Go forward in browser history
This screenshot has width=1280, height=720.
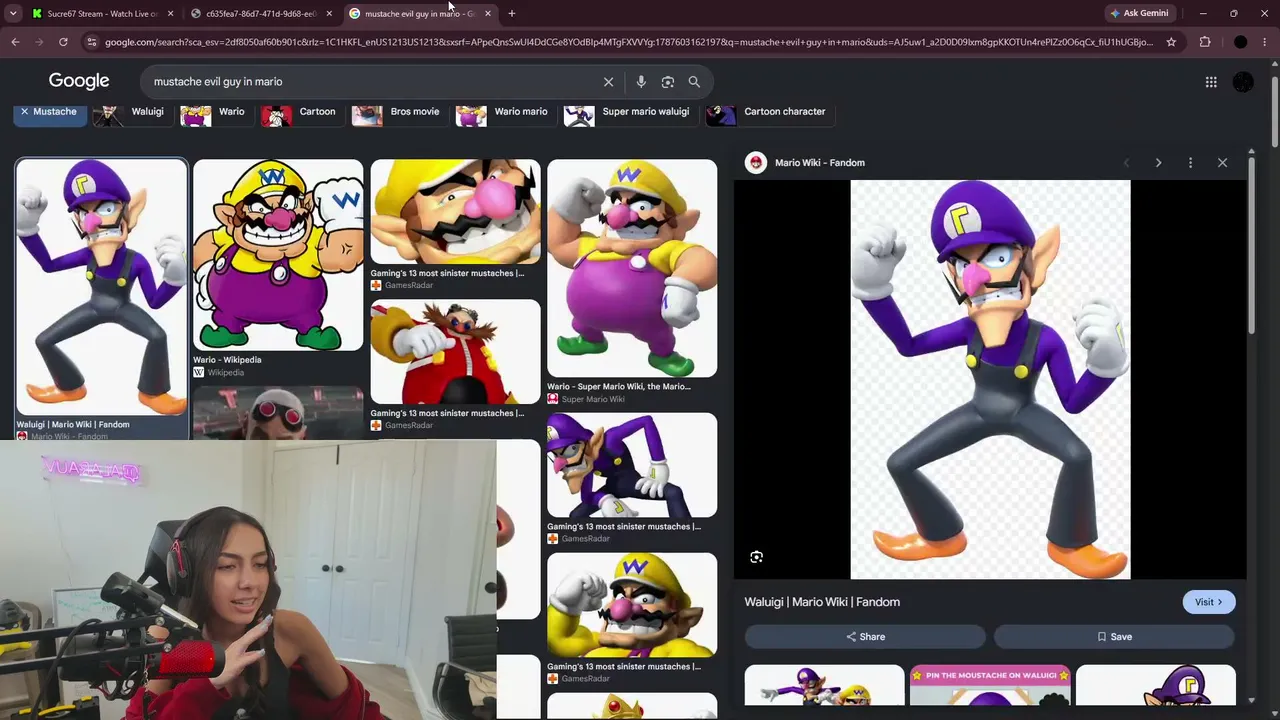tap(39, 42)
